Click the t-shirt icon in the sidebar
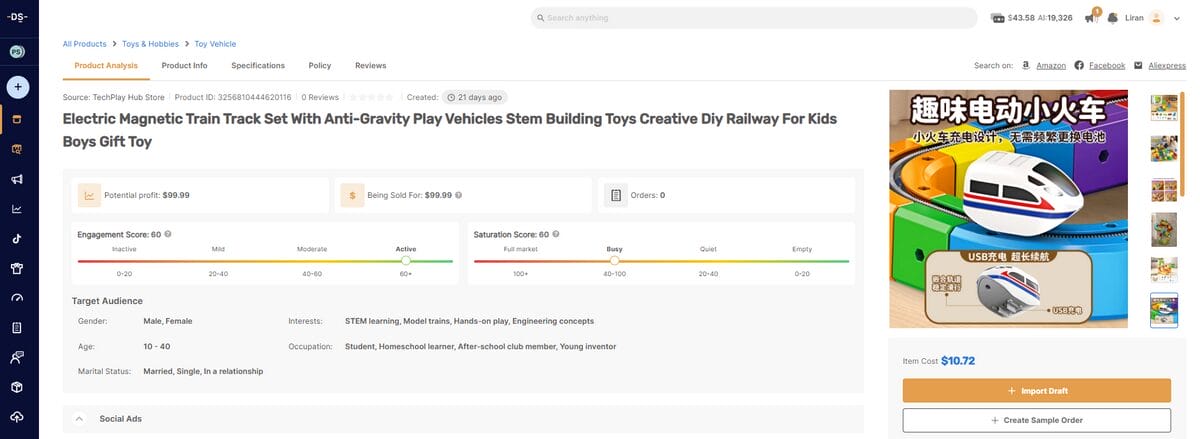1200x439 pixels. (17, 268)
